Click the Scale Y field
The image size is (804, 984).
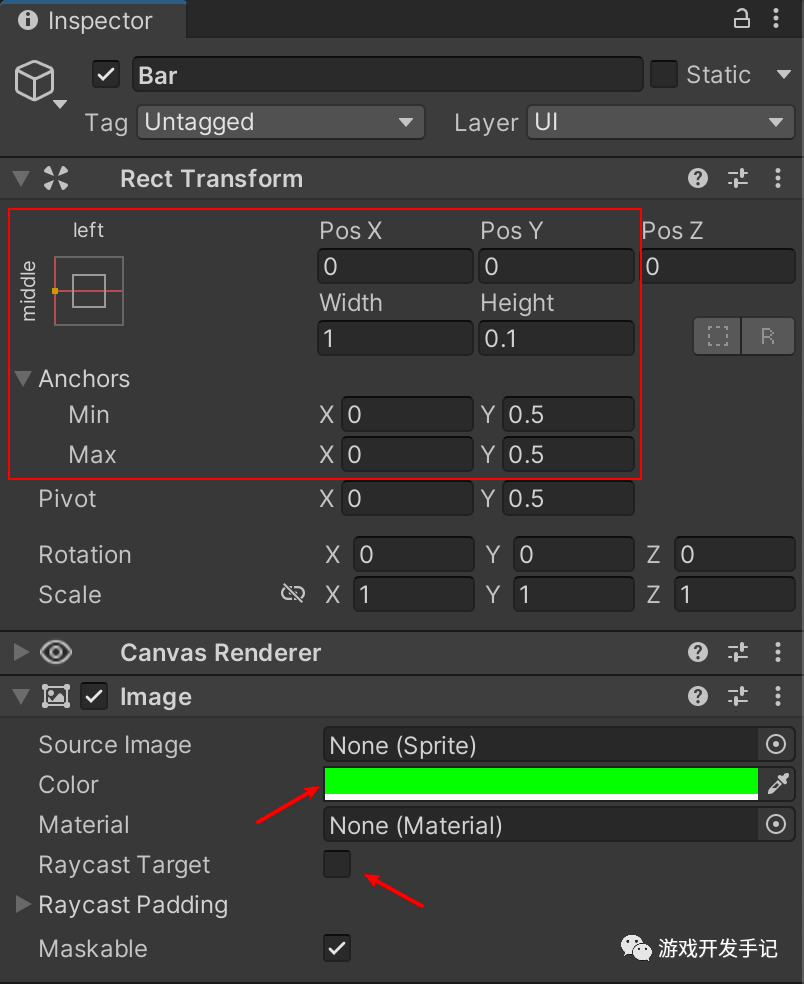coord(574,594)
